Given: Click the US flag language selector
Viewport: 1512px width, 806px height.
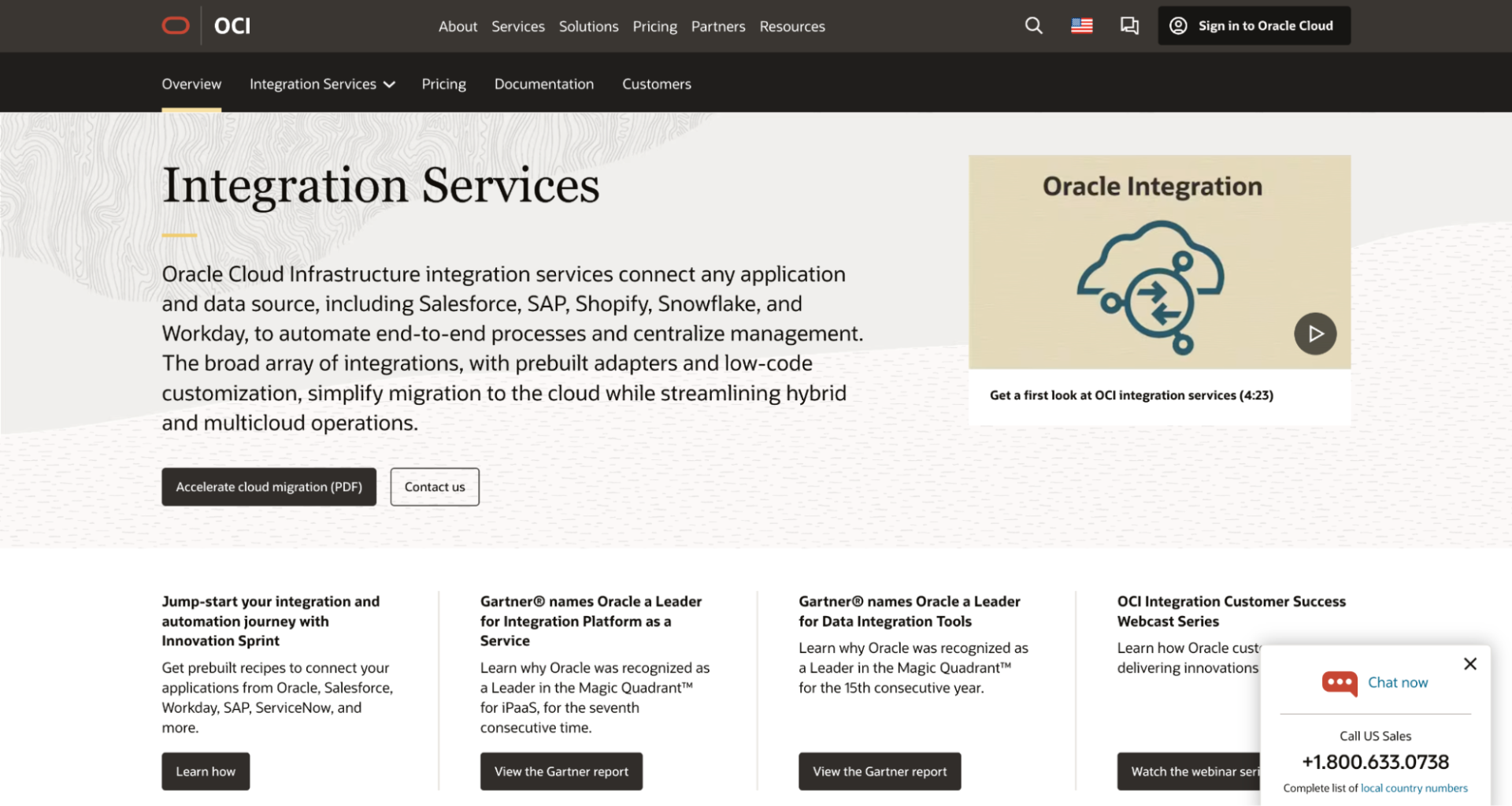Looking at the screenshot, I should pyautogui.click(x=1082, y=25).
